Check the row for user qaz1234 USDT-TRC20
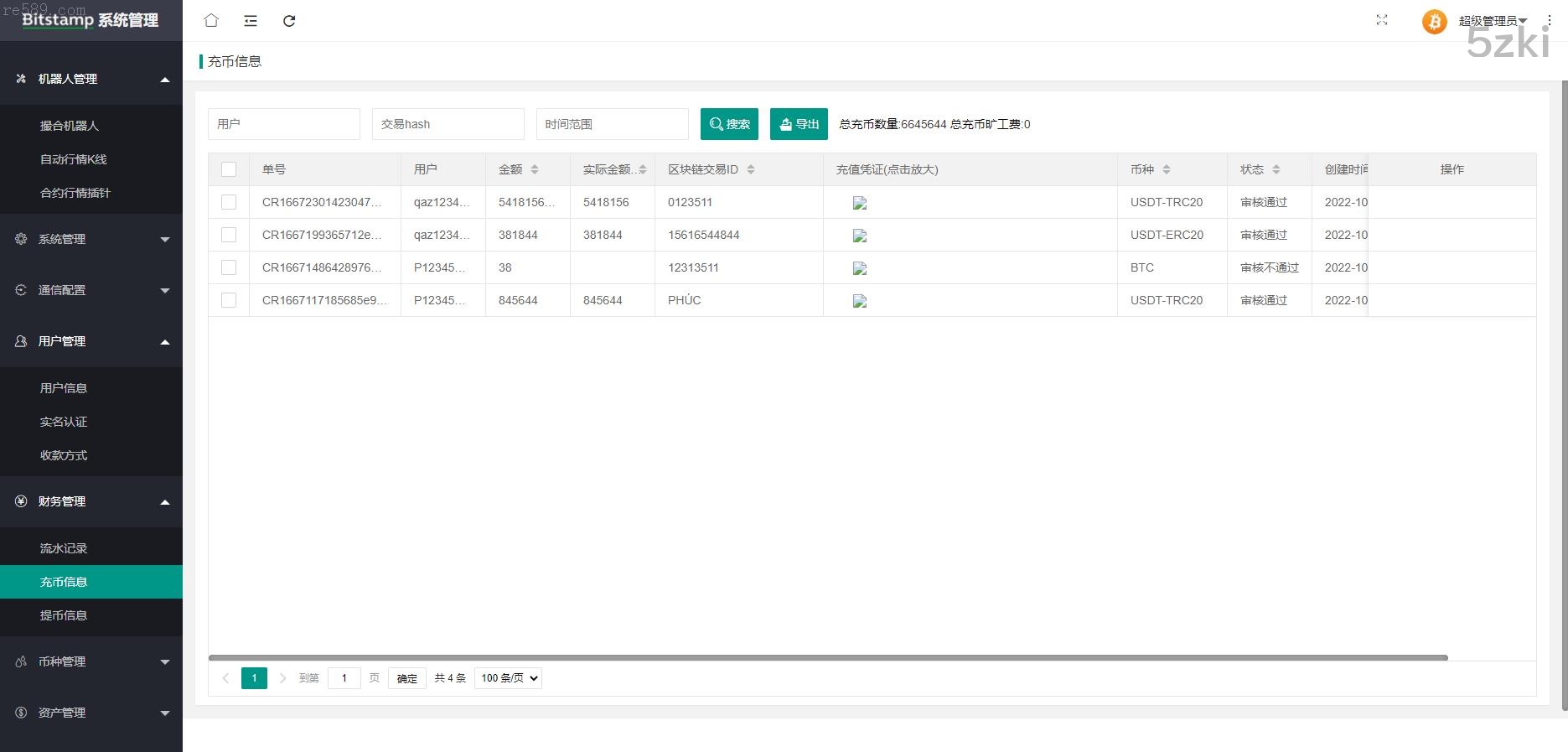This screenshot has height=752, width=1568. click(x=229, y=202)
